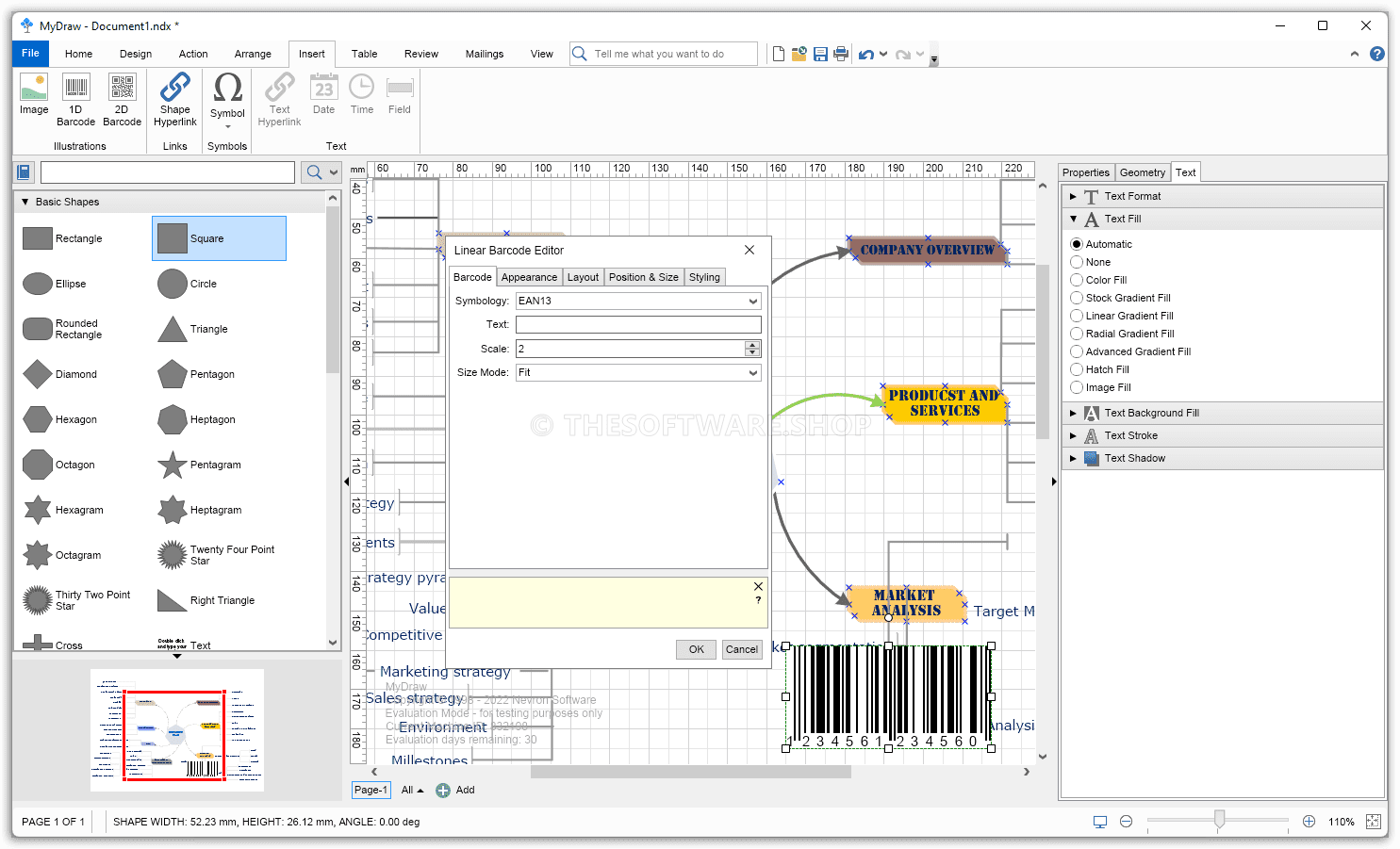Zoom in using plus icon in status bar

click(x=1309, y=822)
